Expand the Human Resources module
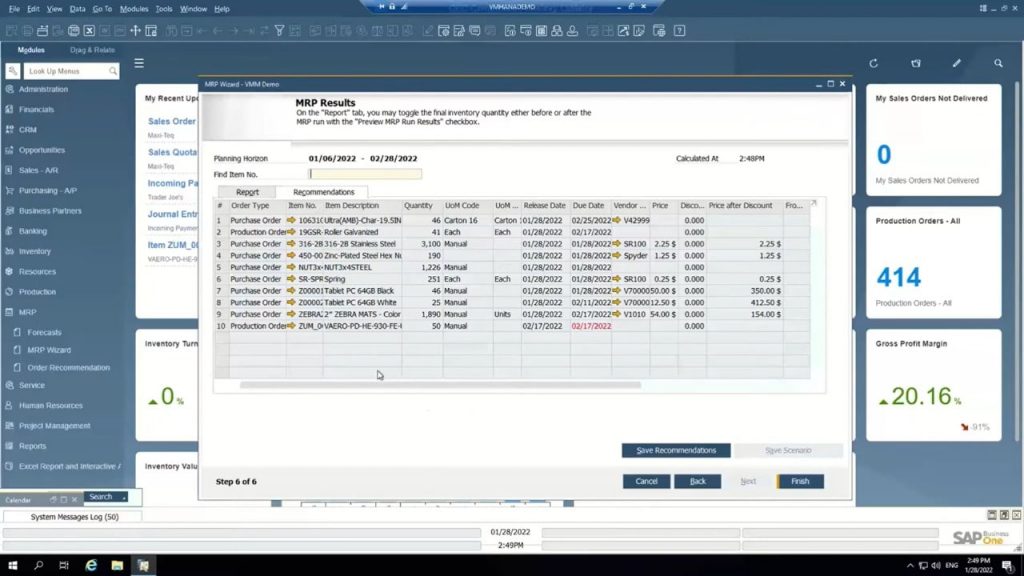The image size is (1024, 576). click(50, 405)
